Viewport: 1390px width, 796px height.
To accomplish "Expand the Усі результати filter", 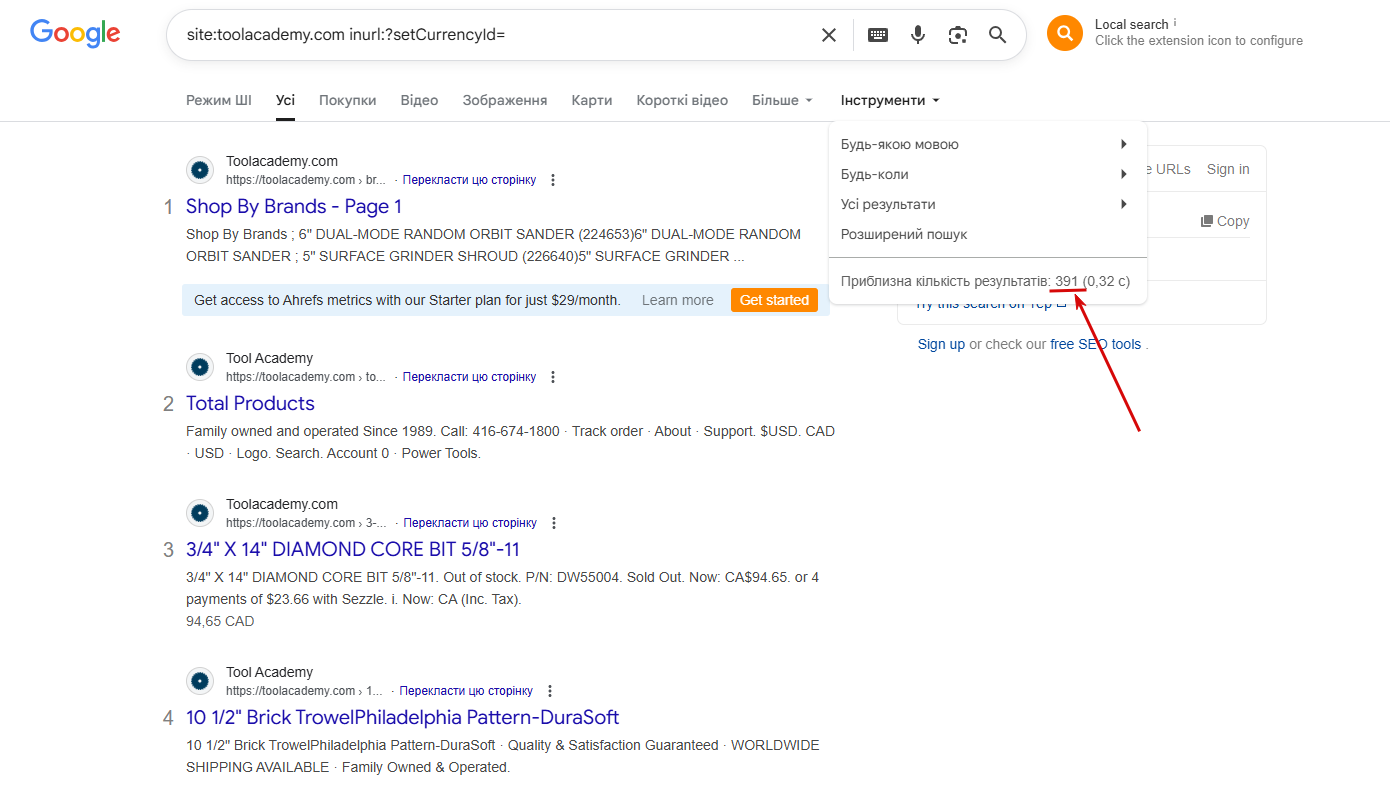I will click(987, 204).
